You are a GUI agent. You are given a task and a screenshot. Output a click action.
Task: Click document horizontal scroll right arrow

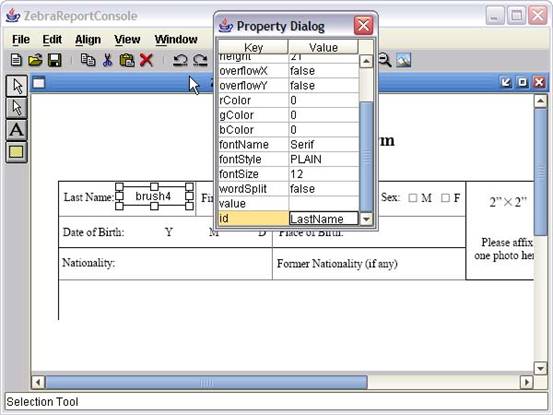[527, 382]
